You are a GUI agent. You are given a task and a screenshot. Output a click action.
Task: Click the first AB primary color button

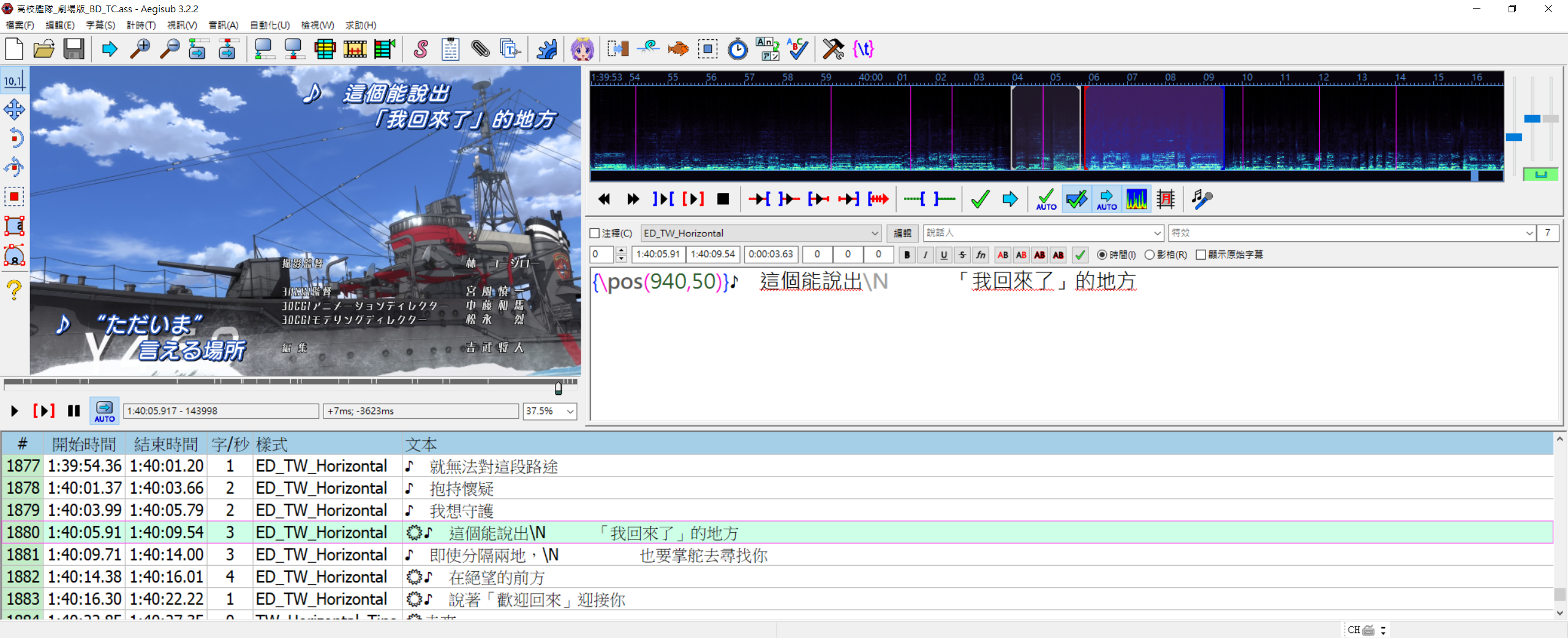[1003, 255]
